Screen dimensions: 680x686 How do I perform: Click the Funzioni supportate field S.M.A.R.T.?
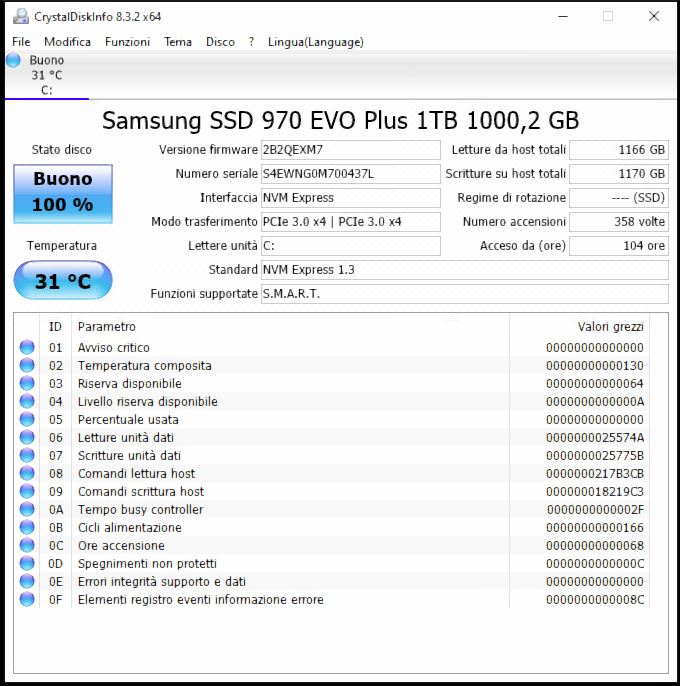[465, 294]
